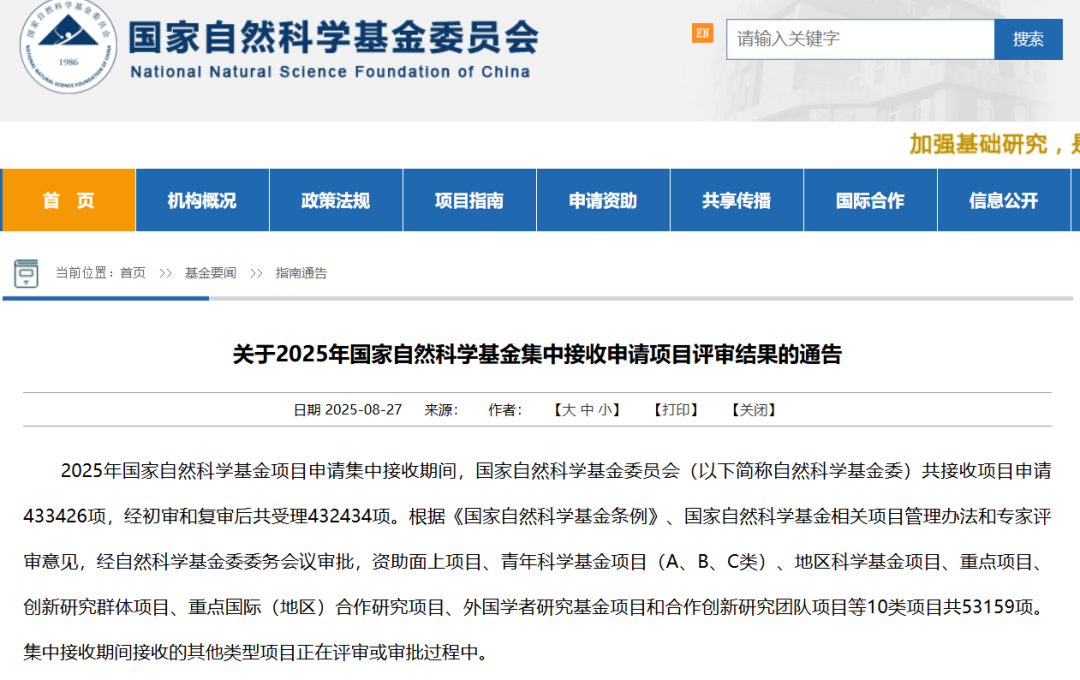Click the figure 53159项 in the article

coord(997,607)
